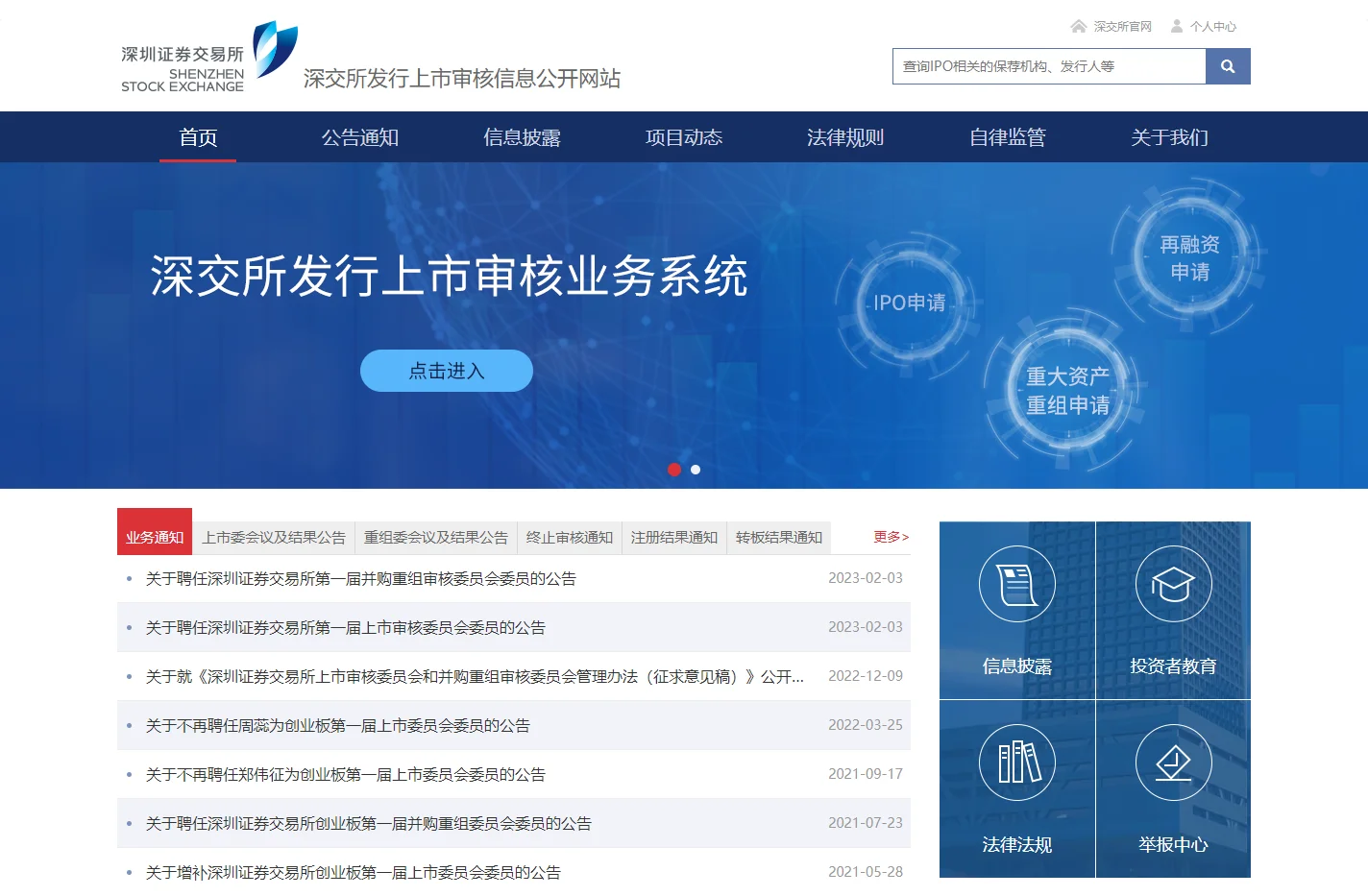Open the 举报中心 icon tile
1368x896 pixels.
(x=1173, y=788)
